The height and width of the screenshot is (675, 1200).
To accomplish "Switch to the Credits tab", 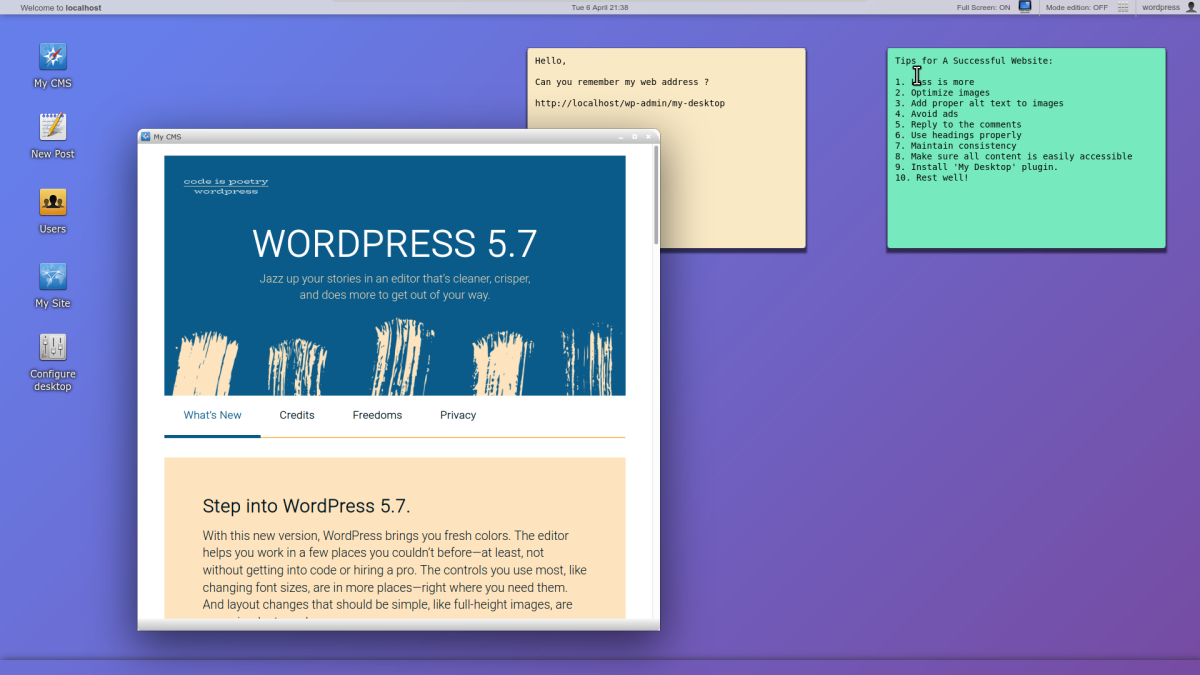I will [x=297, y=415].
